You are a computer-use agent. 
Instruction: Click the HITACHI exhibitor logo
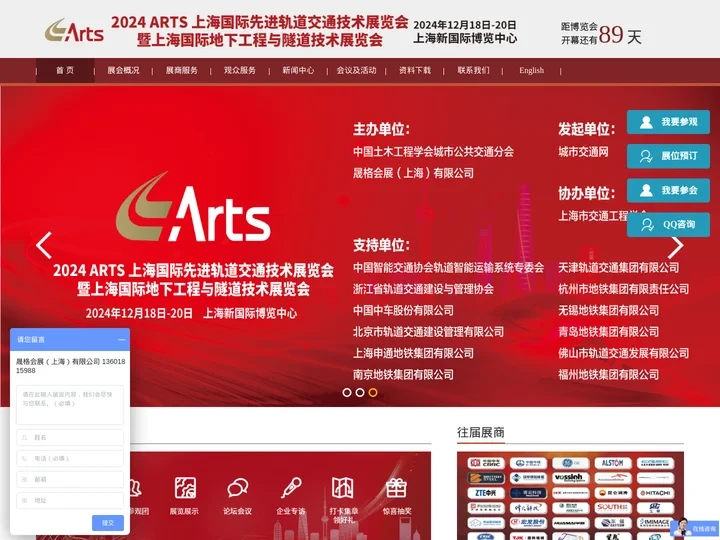click(655, 493)
